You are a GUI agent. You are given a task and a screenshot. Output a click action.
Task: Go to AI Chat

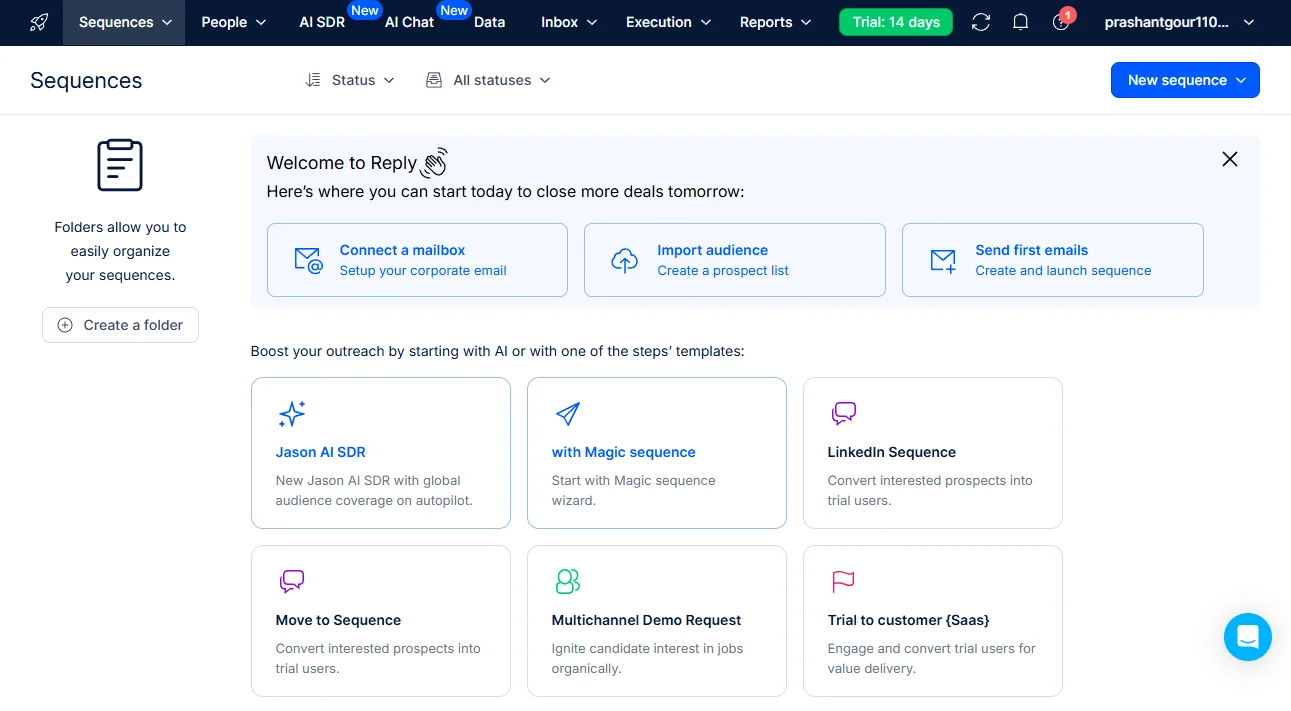tap(409, 22)
